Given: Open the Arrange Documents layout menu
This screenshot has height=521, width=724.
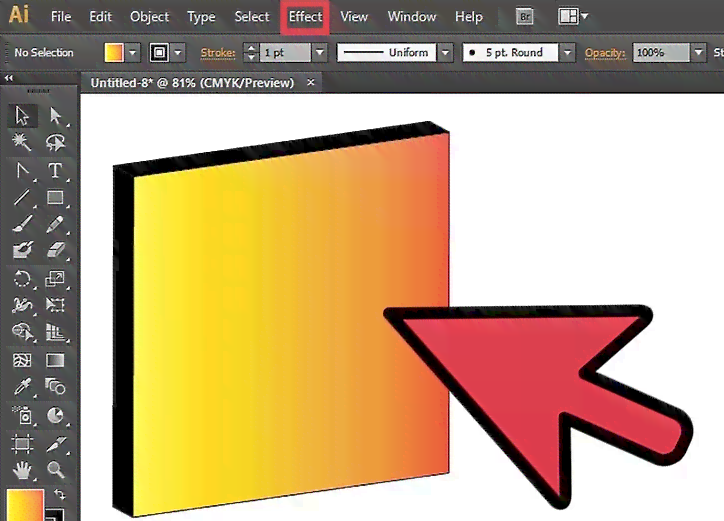Looking at the screenshot, I should [573, 17].
